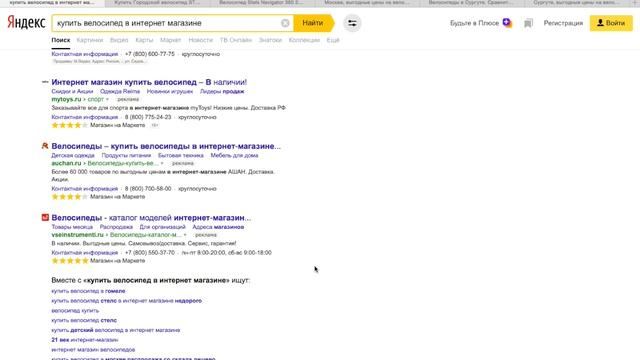Switch to the Новости tab
The width and height of the screenshot is (640, 360).
(x=200, y=40)
